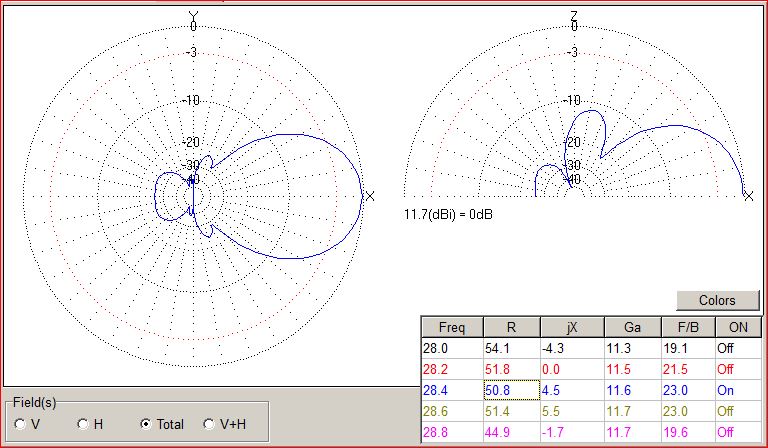The width and height of the screenshot is (768, 448).
Task: Click the jX value 0.0 cell
Action: tap(572, 369)
